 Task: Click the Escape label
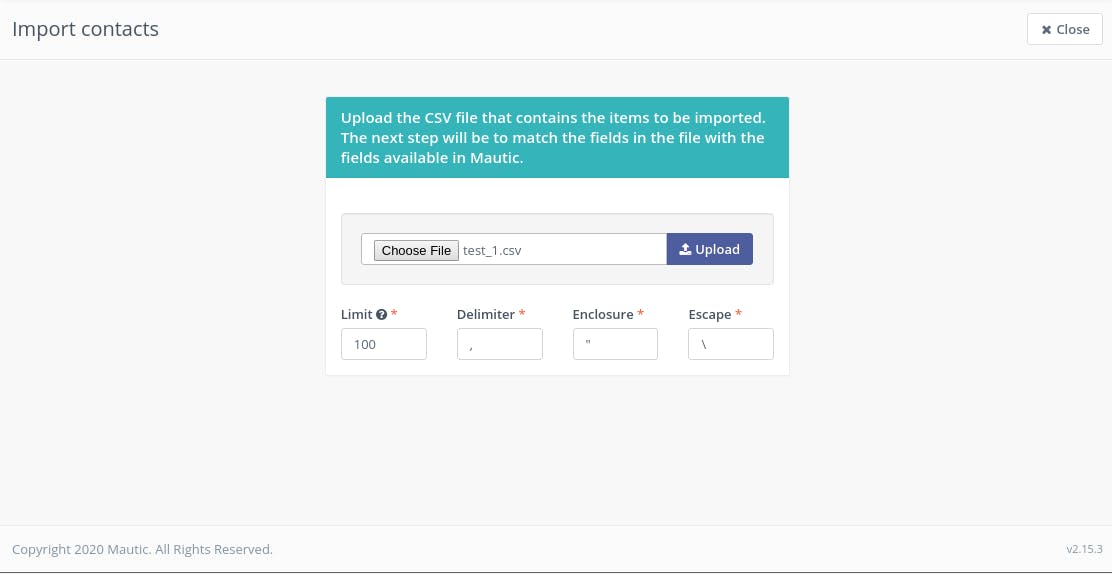coord(710,314)
